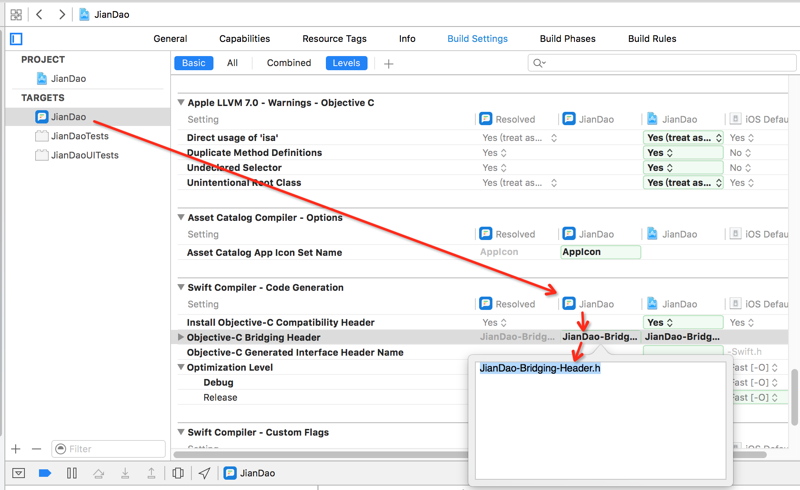Click Asset Catalog App Icon Set Name row
The height and width of the screenshot is (490, 800).
pyautogui.click(x=264, y=252)
